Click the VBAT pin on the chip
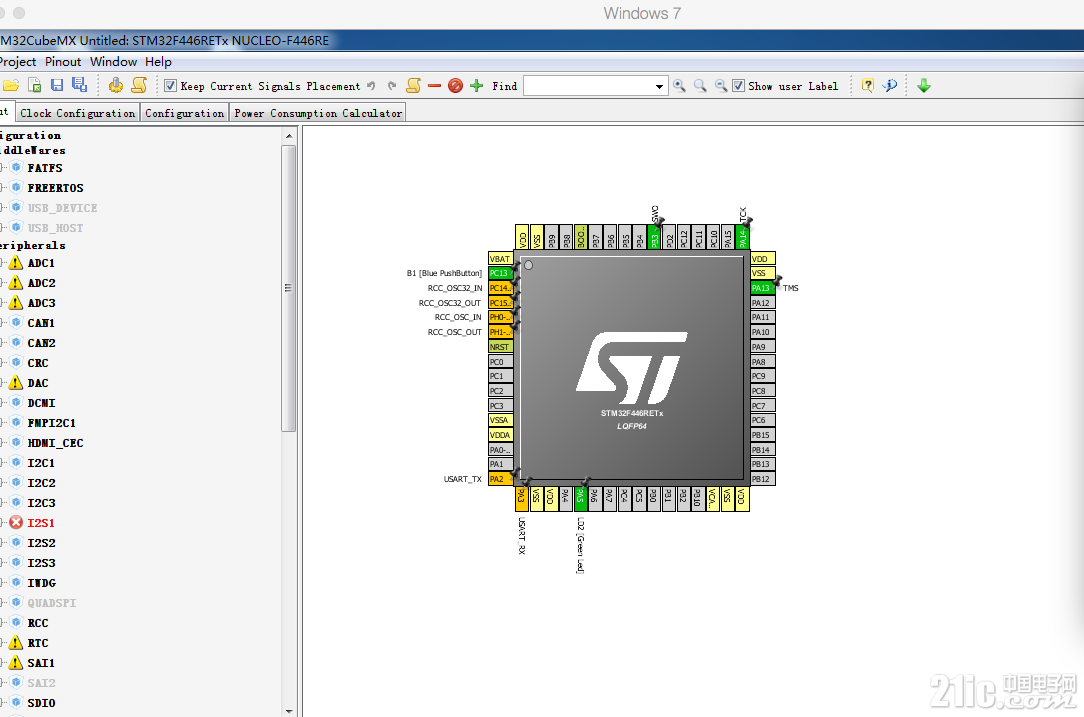1084x717 pixels. click(500, 258)
